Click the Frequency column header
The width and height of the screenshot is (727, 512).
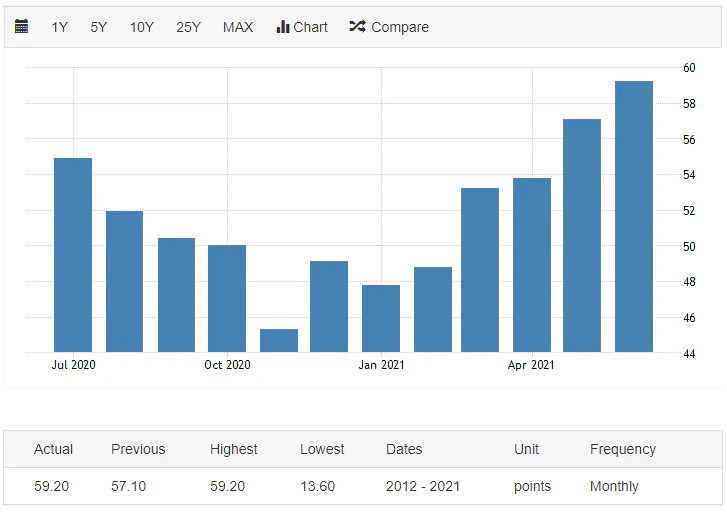[x=622, y=449]
